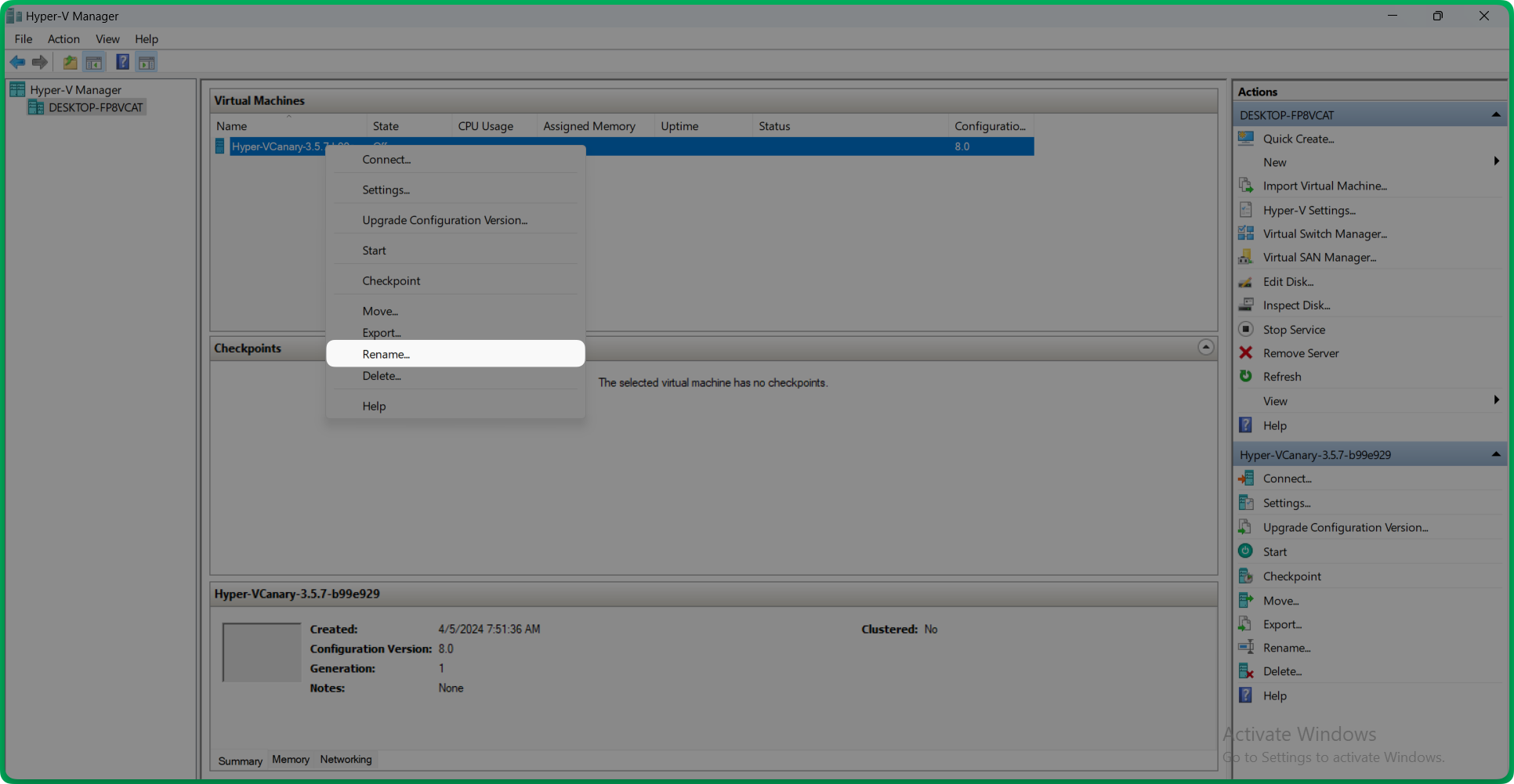The height and width of the screenshot is (784, 1514).
Task: Switch to the Summary tab
Action: click(x=240, y=761)
